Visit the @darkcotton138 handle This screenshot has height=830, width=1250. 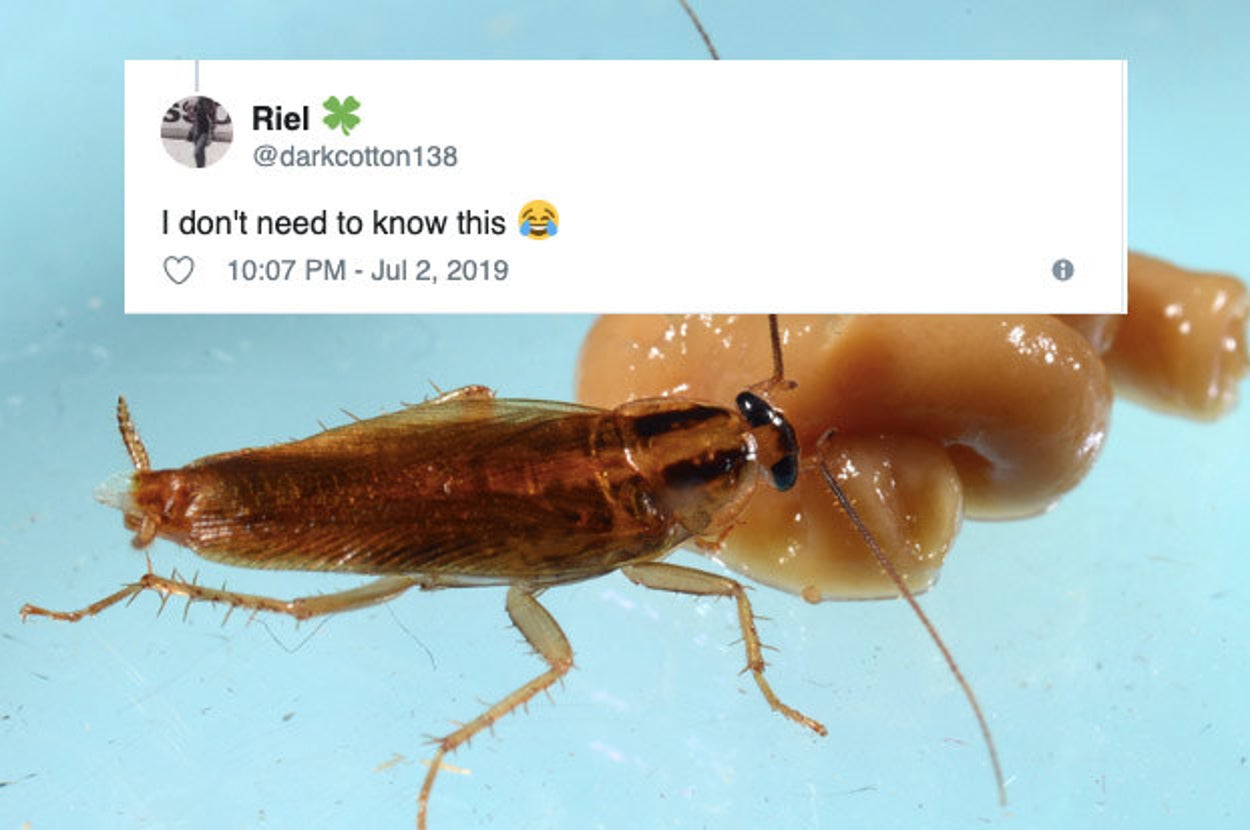pos(354,157)
